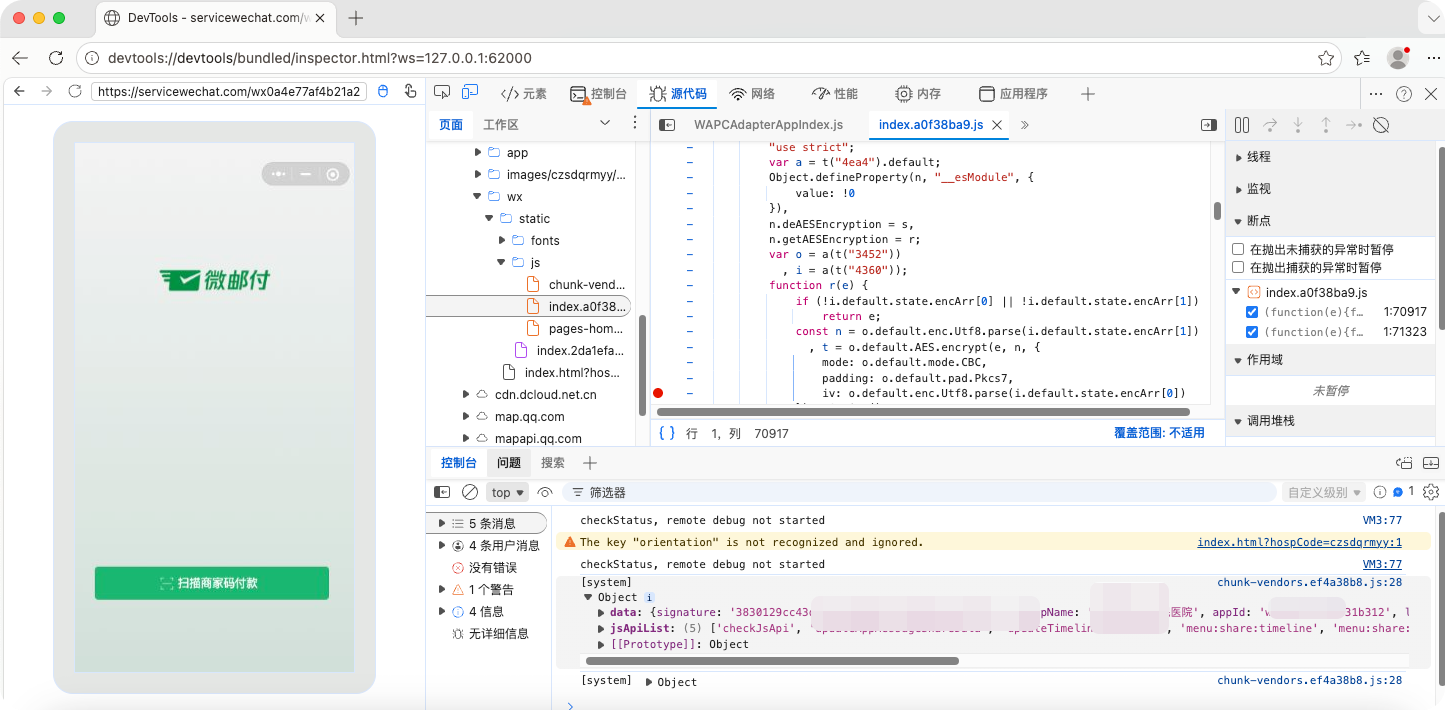
Task: Focus the console 筛选器 filter field
Action: point(920,492)
